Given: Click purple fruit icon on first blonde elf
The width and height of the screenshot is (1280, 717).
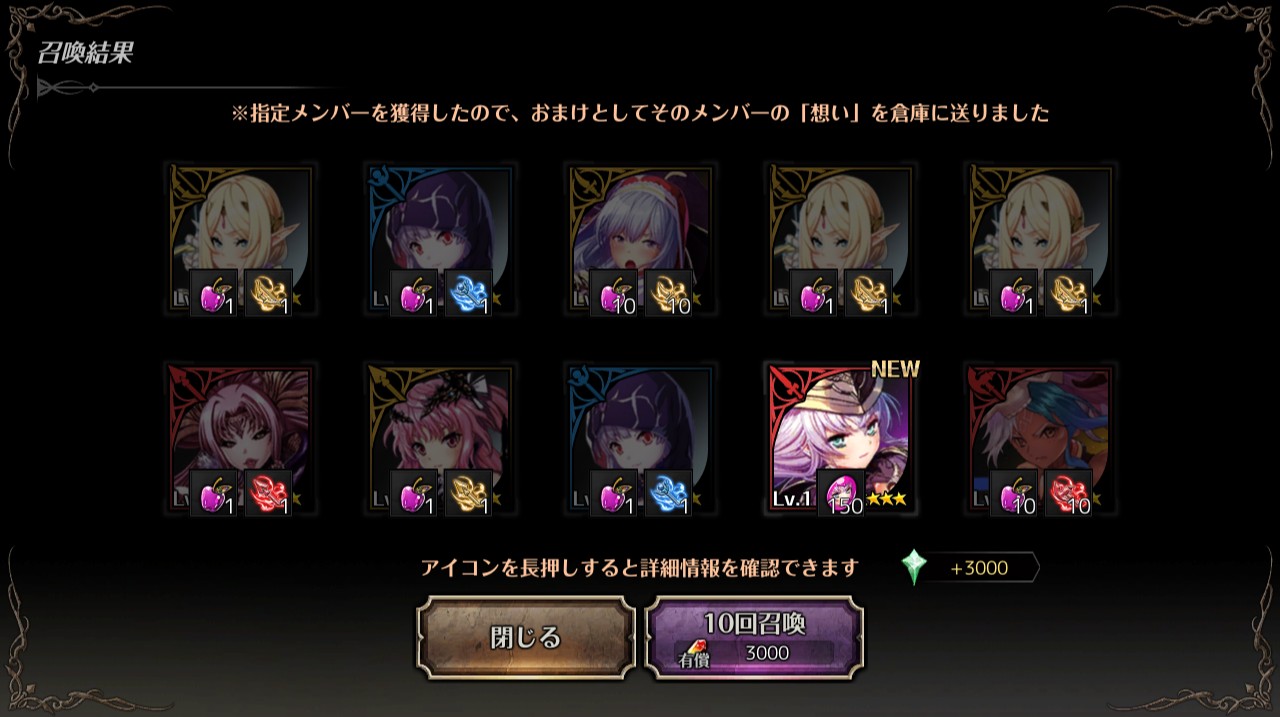Looking at the screenshot, I should [214, 293].
